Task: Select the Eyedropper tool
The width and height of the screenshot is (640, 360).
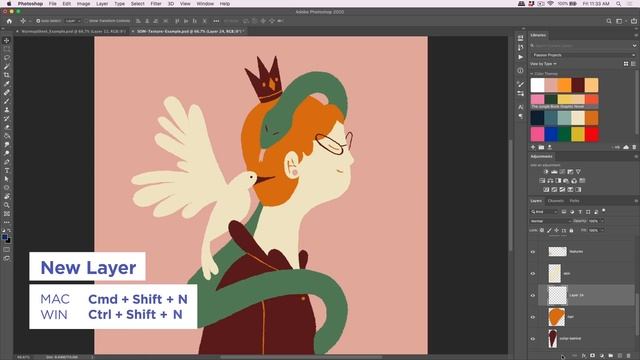Action: tap(7, 84)
